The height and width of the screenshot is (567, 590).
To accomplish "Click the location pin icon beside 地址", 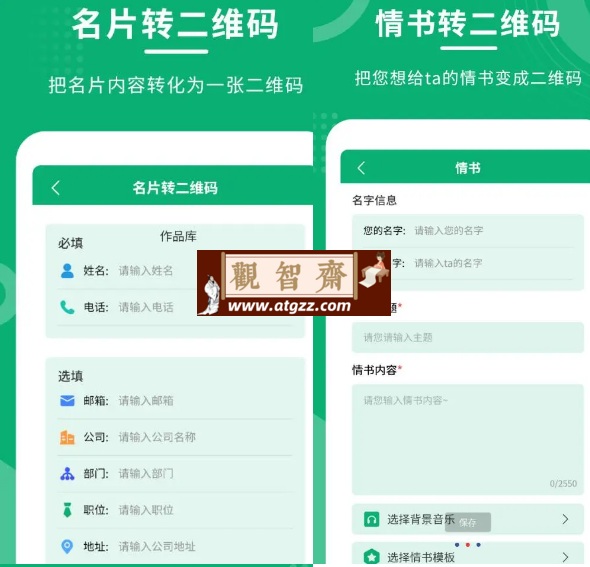I will tap(67, 546).
